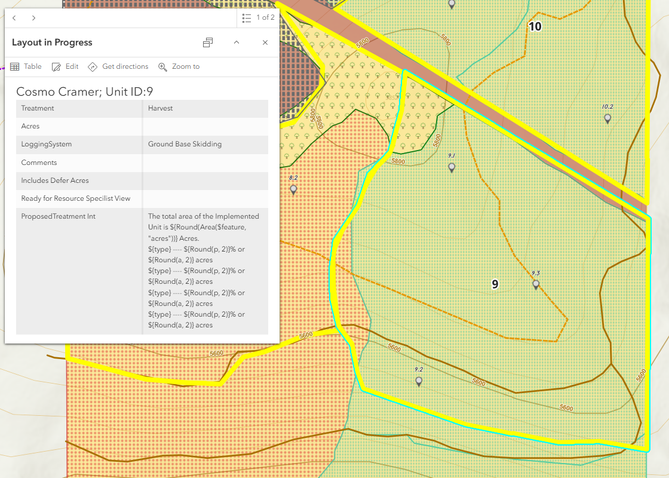Click 'Ready for Resource Specilist View' label
Viewport: 669px width, 478px height.
tap(76, 198)
